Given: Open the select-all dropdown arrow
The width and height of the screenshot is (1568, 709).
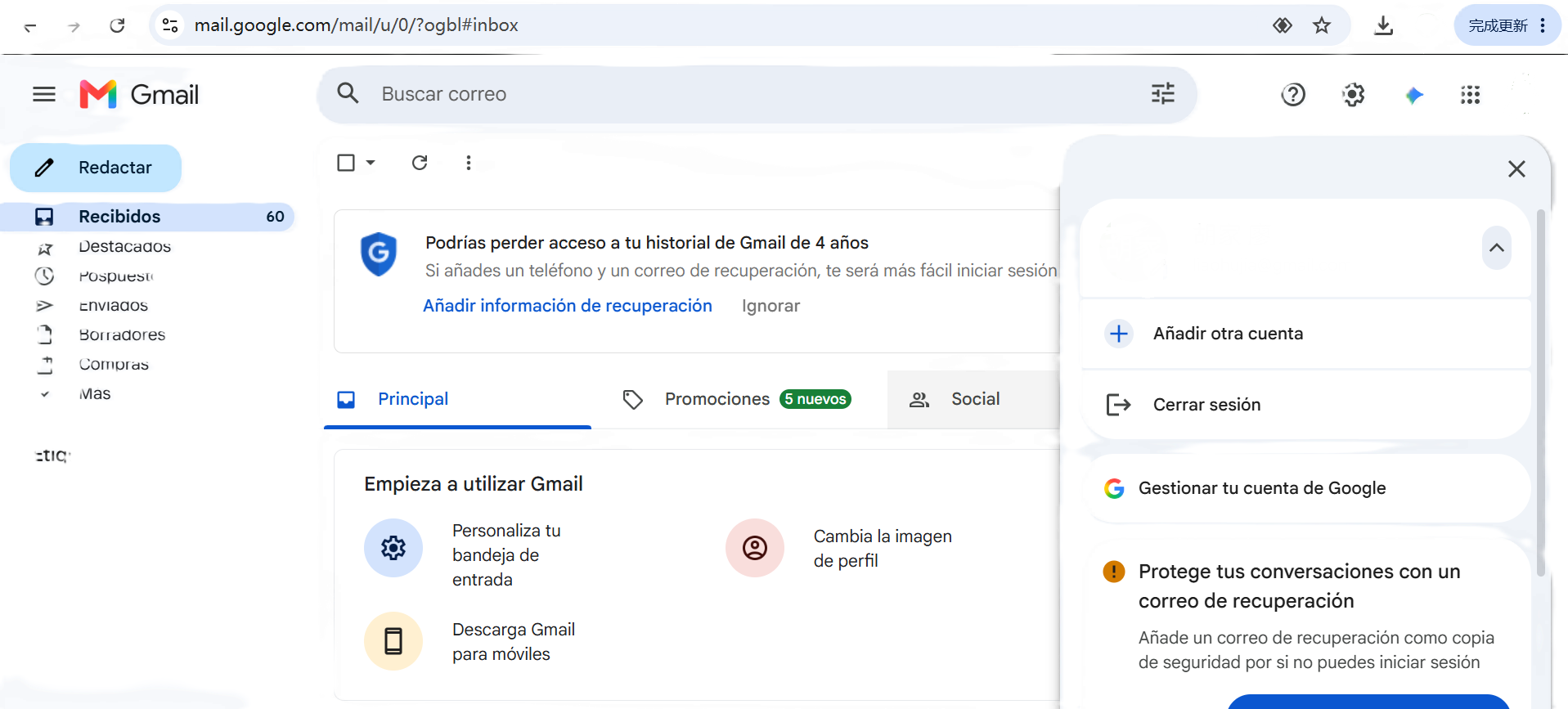Looking at the screenshot, I should click(x=371, y=163).
